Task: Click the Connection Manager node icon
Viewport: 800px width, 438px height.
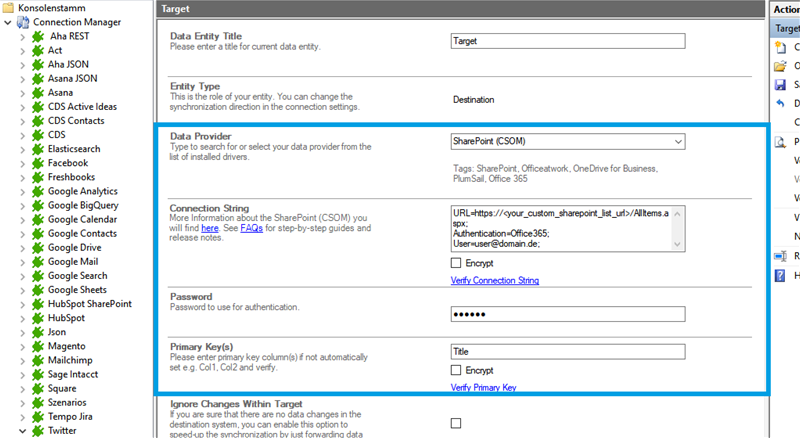Action: (x=23, y=22)
